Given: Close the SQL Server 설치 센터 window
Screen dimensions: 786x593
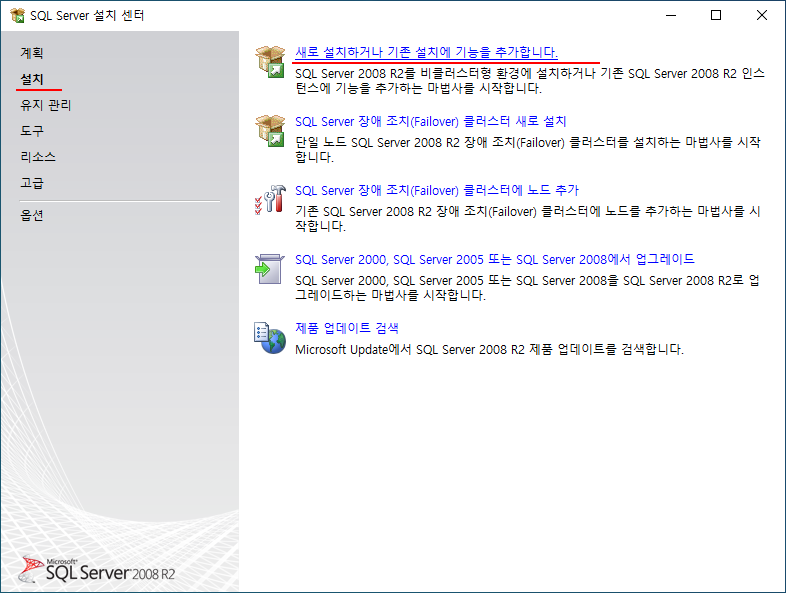Looking at the screenshot, I should (761, 16).
